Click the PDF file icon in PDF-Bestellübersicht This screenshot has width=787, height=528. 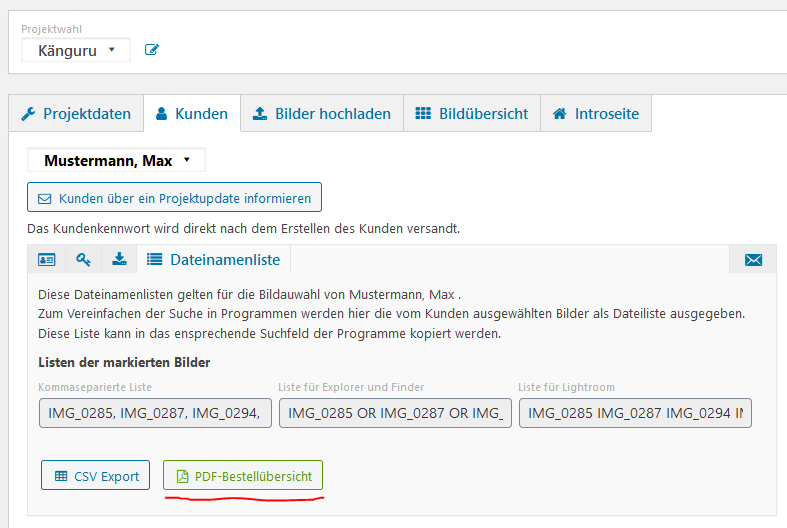coord(182,476)
